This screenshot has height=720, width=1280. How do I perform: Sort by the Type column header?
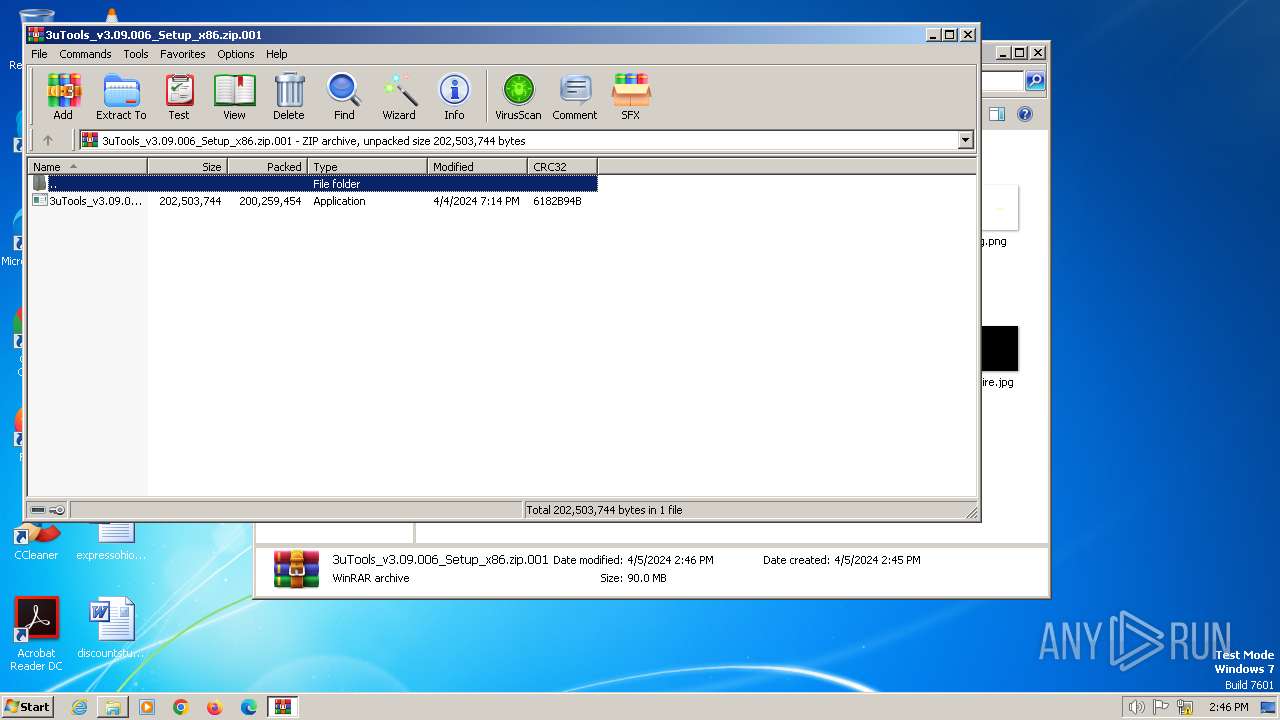coord(367,167)
